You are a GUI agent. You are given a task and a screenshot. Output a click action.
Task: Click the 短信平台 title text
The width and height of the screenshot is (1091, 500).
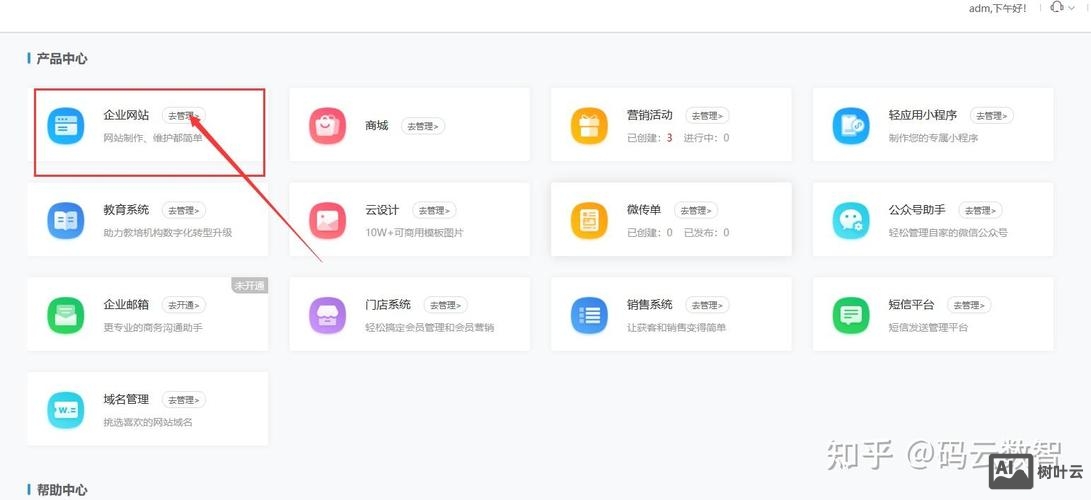click(x=911, y=305)
